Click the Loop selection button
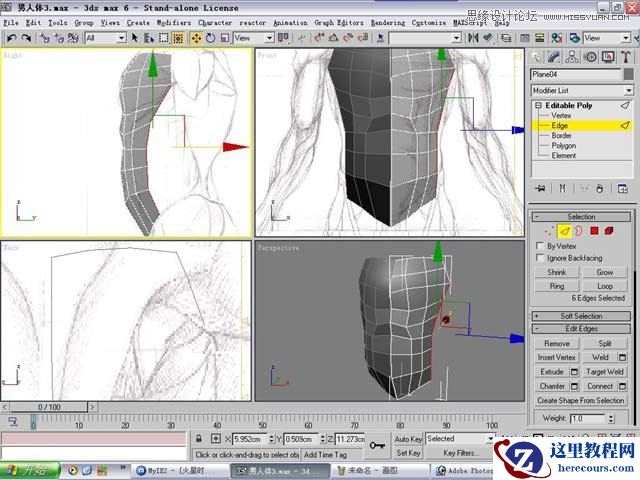640x480 pixels. pyautogui.click(x=605, y=285)
